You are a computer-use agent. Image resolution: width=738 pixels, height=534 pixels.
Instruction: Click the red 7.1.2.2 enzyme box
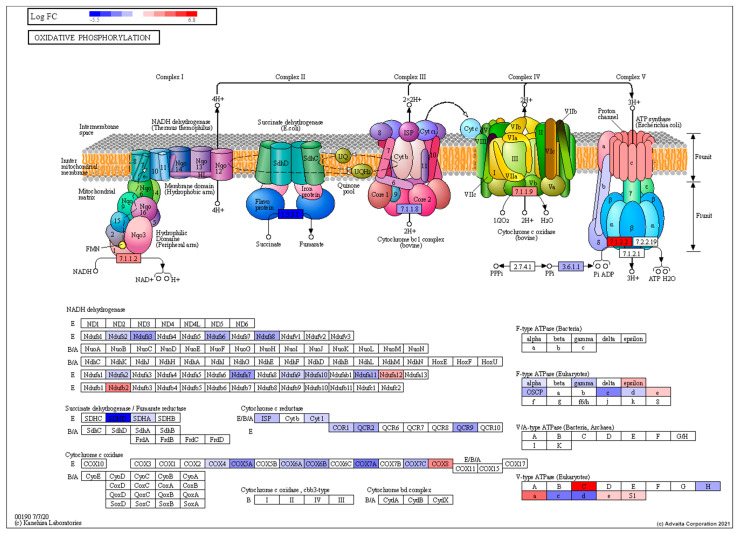pos(618,242)
